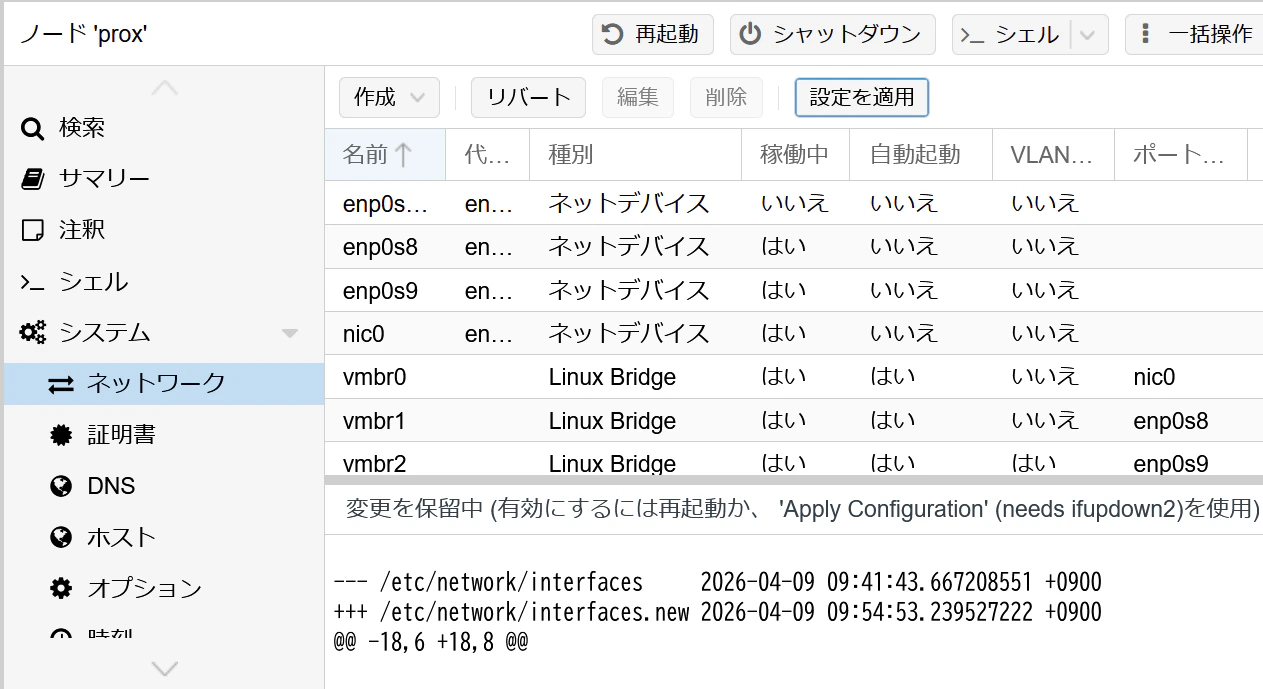
Task: Click the horizontal scrollbar below the table
Action: [x=794, y=479]
